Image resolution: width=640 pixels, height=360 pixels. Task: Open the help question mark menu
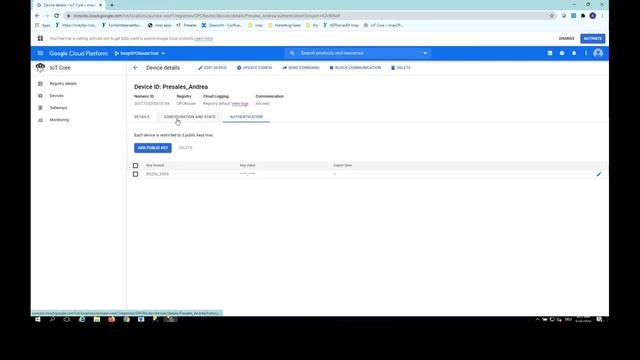(x=562, y=53)
